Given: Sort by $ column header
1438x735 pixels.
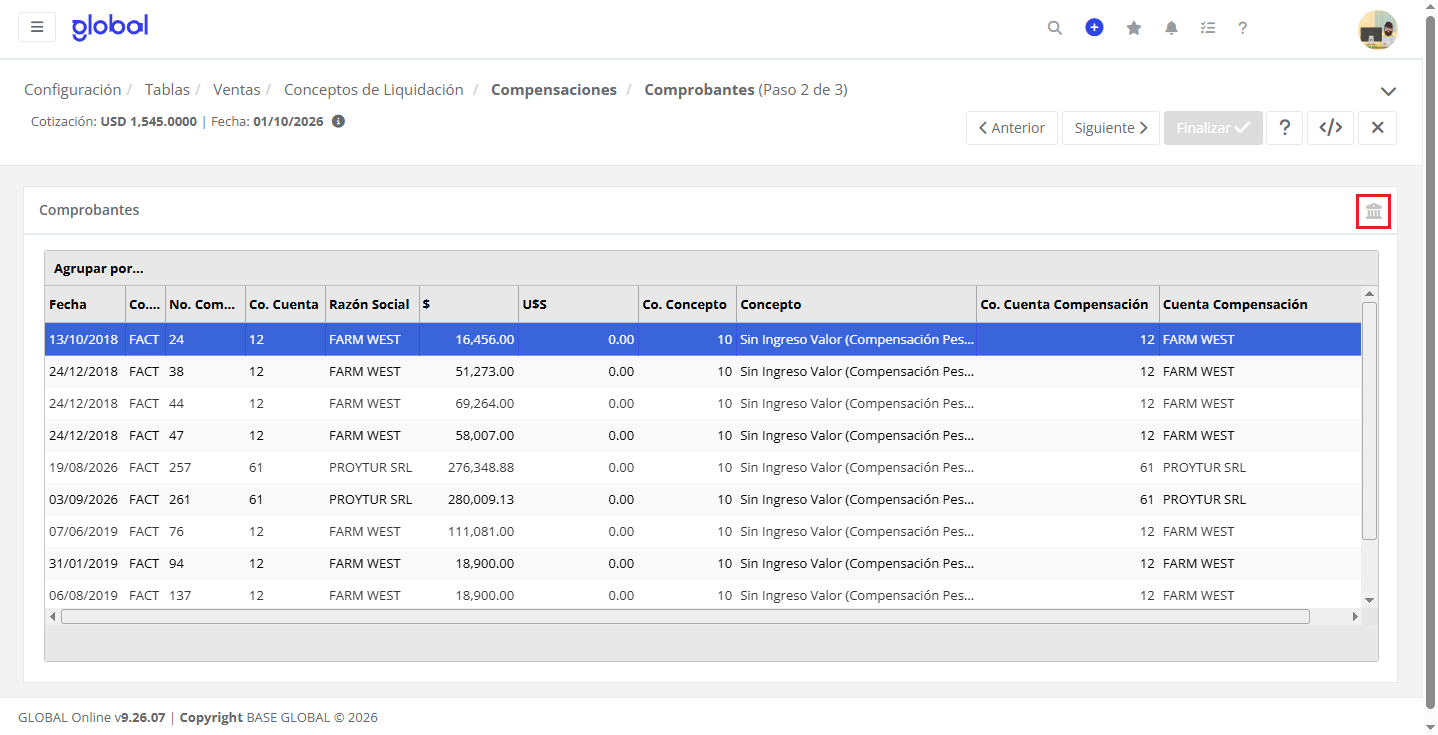Looking at the screenshot, I should [469, 304].
